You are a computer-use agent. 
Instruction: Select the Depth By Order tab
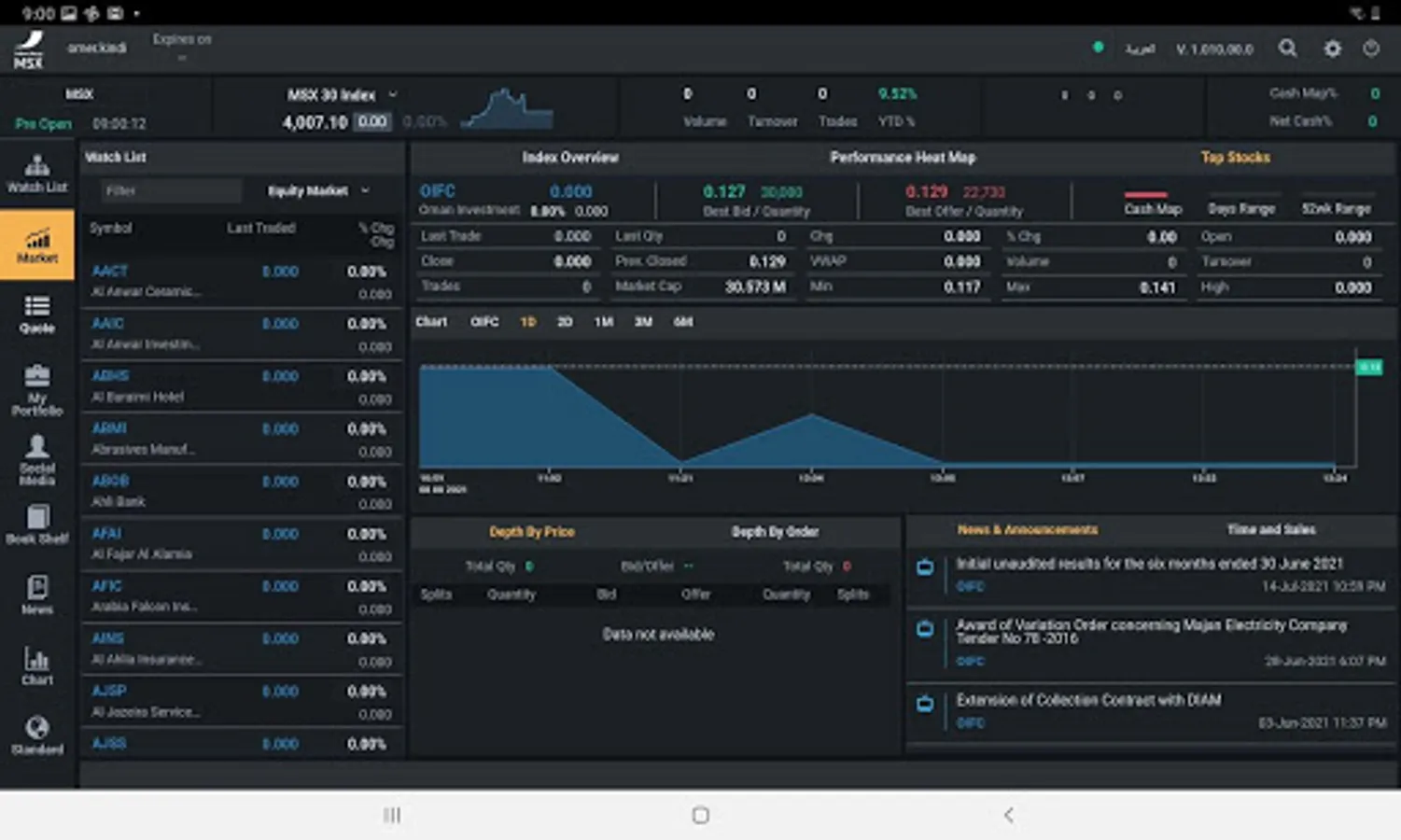pyautogui.click(x=775, y=531)
